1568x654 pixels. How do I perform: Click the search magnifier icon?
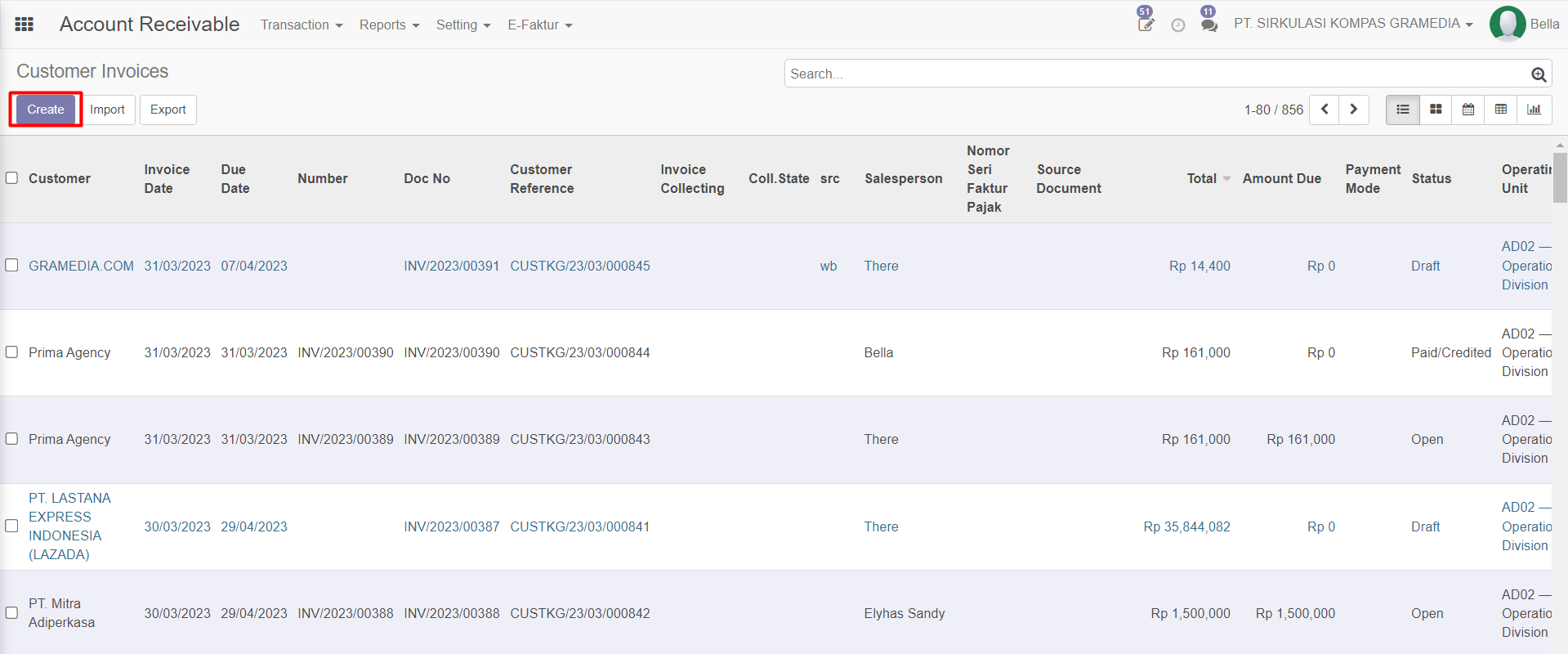tap(1539, 74)
